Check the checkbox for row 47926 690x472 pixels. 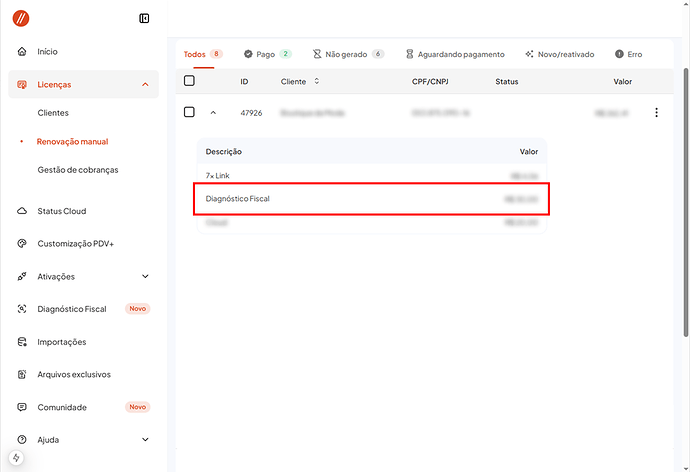[189, 112]
